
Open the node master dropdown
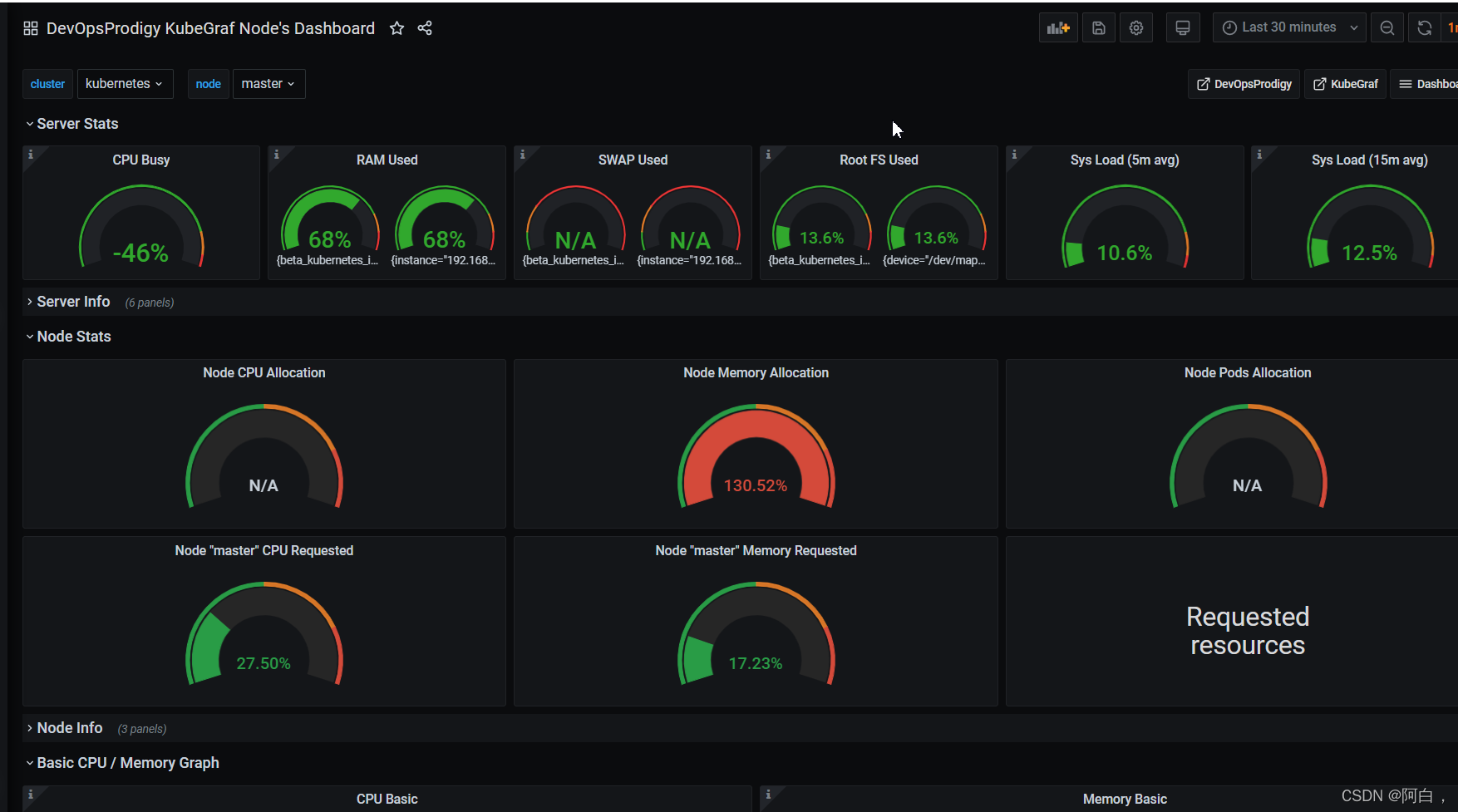268,84
